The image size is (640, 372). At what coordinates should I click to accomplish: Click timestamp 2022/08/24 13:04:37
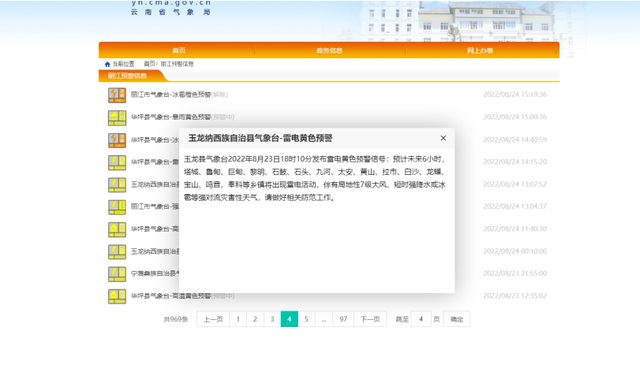[x=515, y=207]
